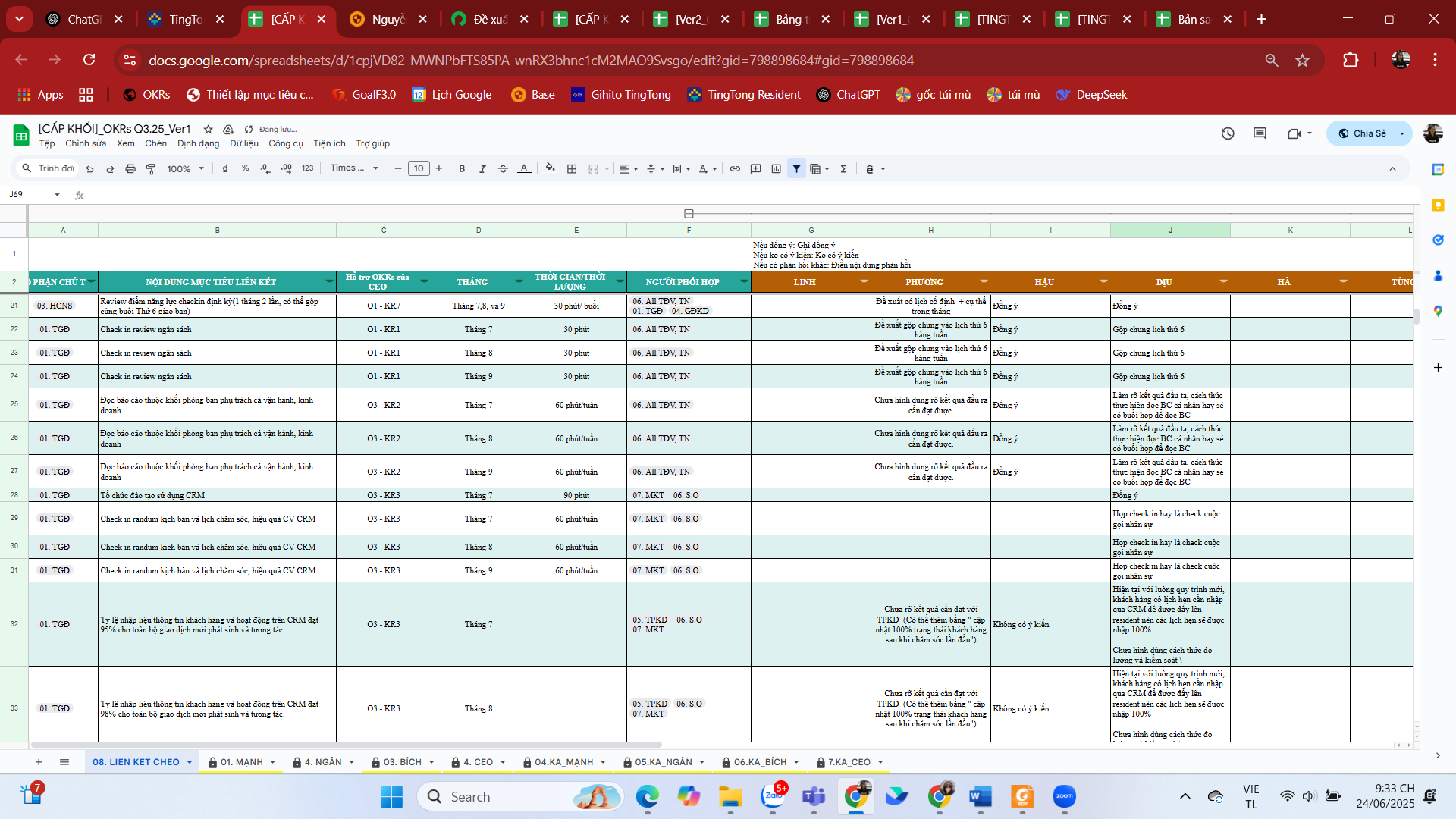Click the add sheet plus button
Screen dimensions: 1456x819
click(39, 762)
